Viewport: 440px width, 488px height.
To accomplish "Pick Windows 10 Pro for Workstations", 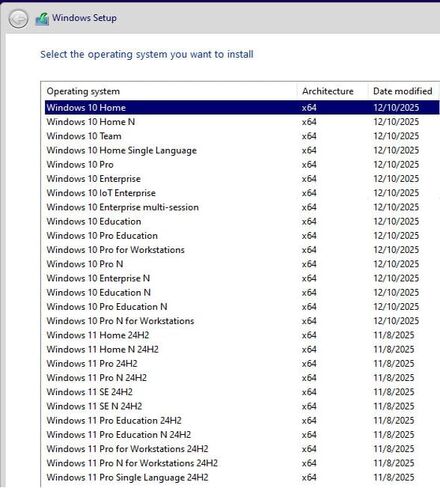I will (x=242, y=250).
